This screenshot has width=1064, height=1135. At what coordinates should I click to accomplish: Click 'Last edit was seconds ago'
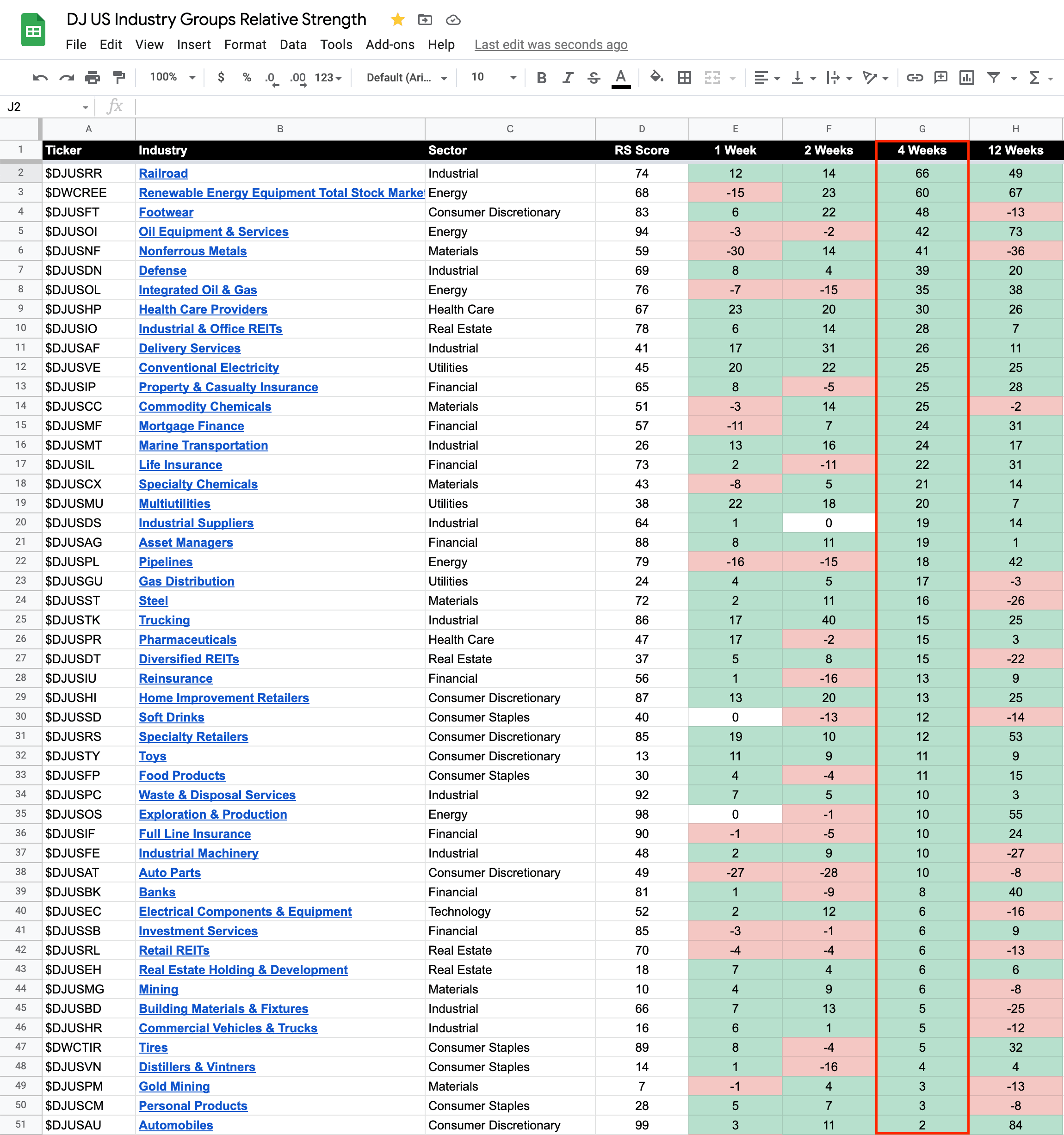pyautogui.click(x=551, y=44)
